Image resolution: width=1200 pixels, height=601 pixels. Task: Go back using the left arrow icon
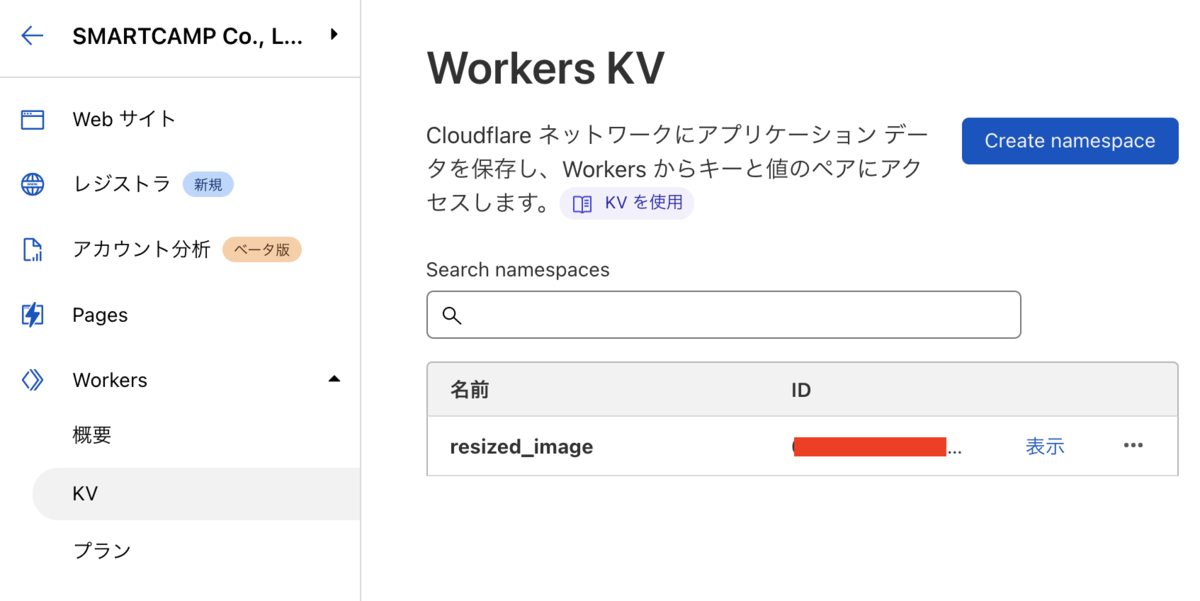click(x=32, y=36)
